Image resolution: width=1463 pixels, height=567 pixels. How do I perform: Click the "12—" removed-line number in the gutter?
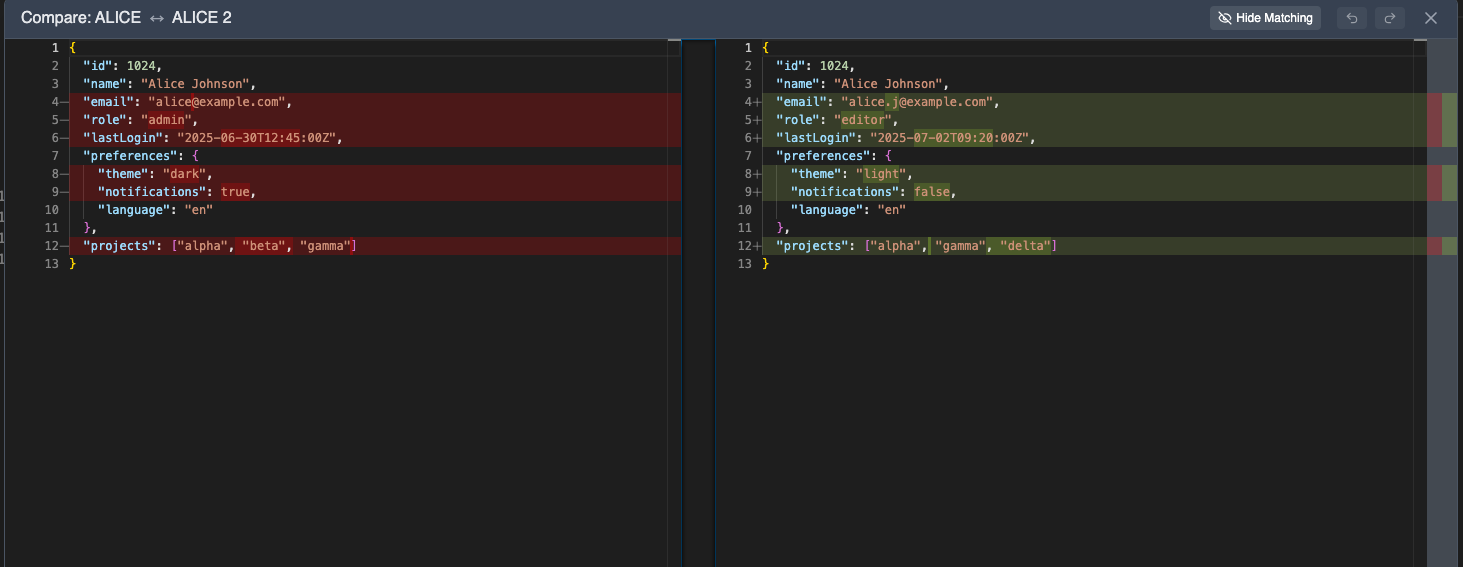click(x=55, y=246)
